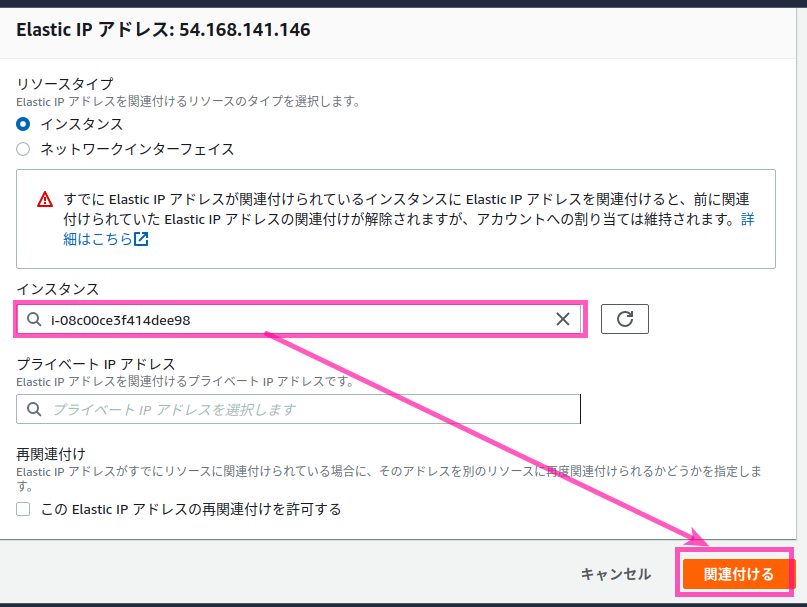Image resolution: width=807 pixels, height=607 pixels.
Task: Click the label この Elastic IP アドレスの再関連付けを許可する
Action: click(191, 510)
